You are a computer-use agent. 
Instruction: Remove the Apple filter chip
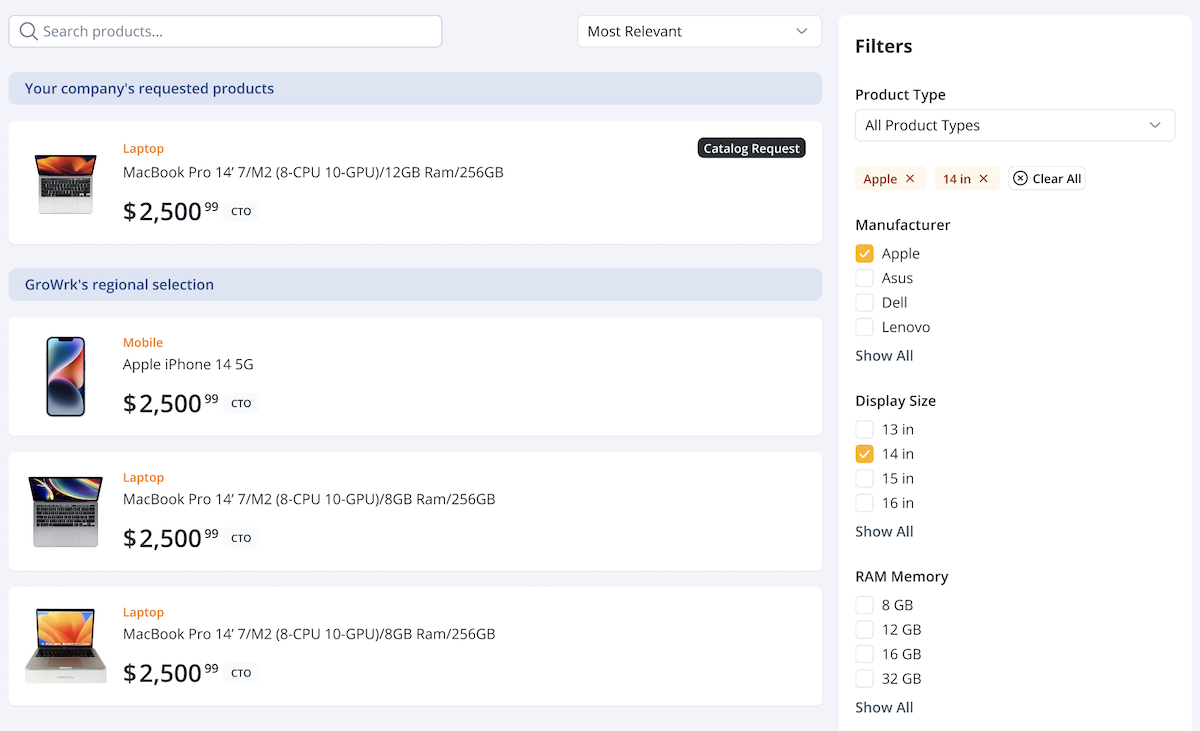pos(910,179)
